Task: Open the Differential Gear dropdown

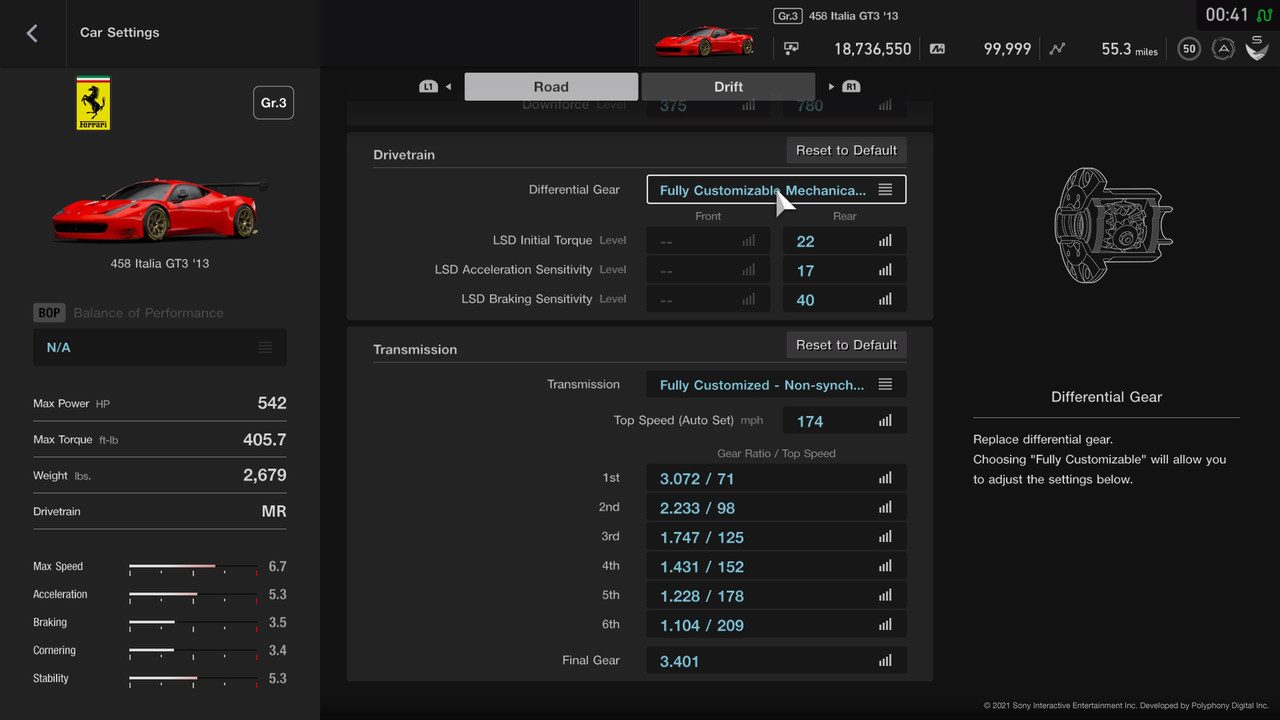Action: pyautogui.click(x=776, y=190)
